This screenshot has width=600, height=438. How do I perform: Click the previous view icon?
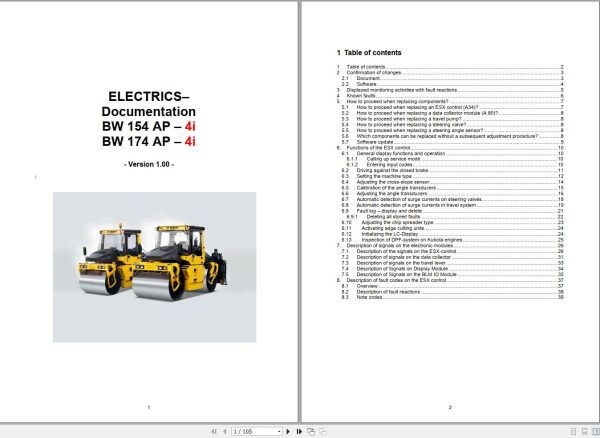(311, 431)
